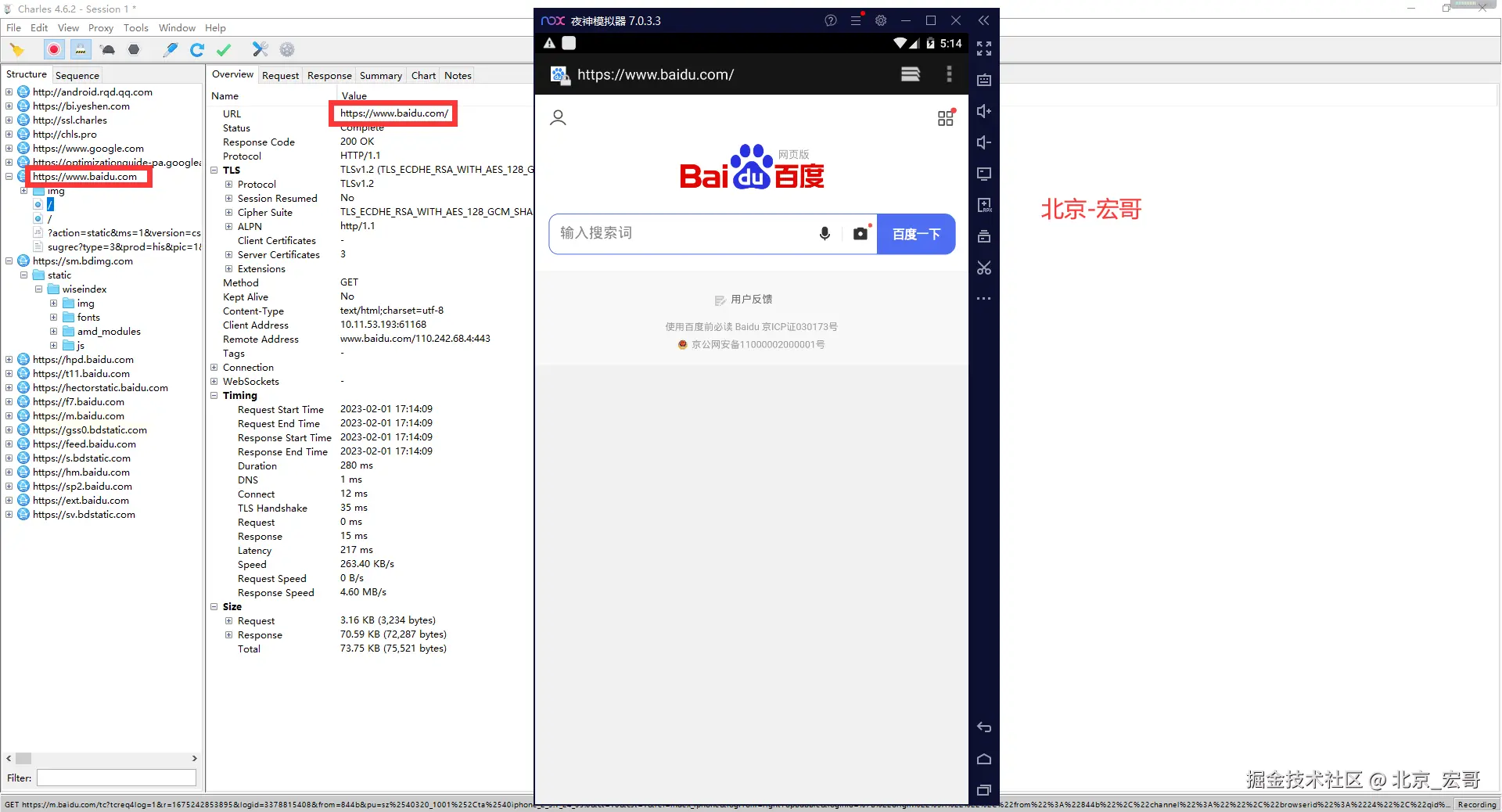This screenshot has width=1502, height=812.
Task: Open the Proxy menu
Action: 101,27
